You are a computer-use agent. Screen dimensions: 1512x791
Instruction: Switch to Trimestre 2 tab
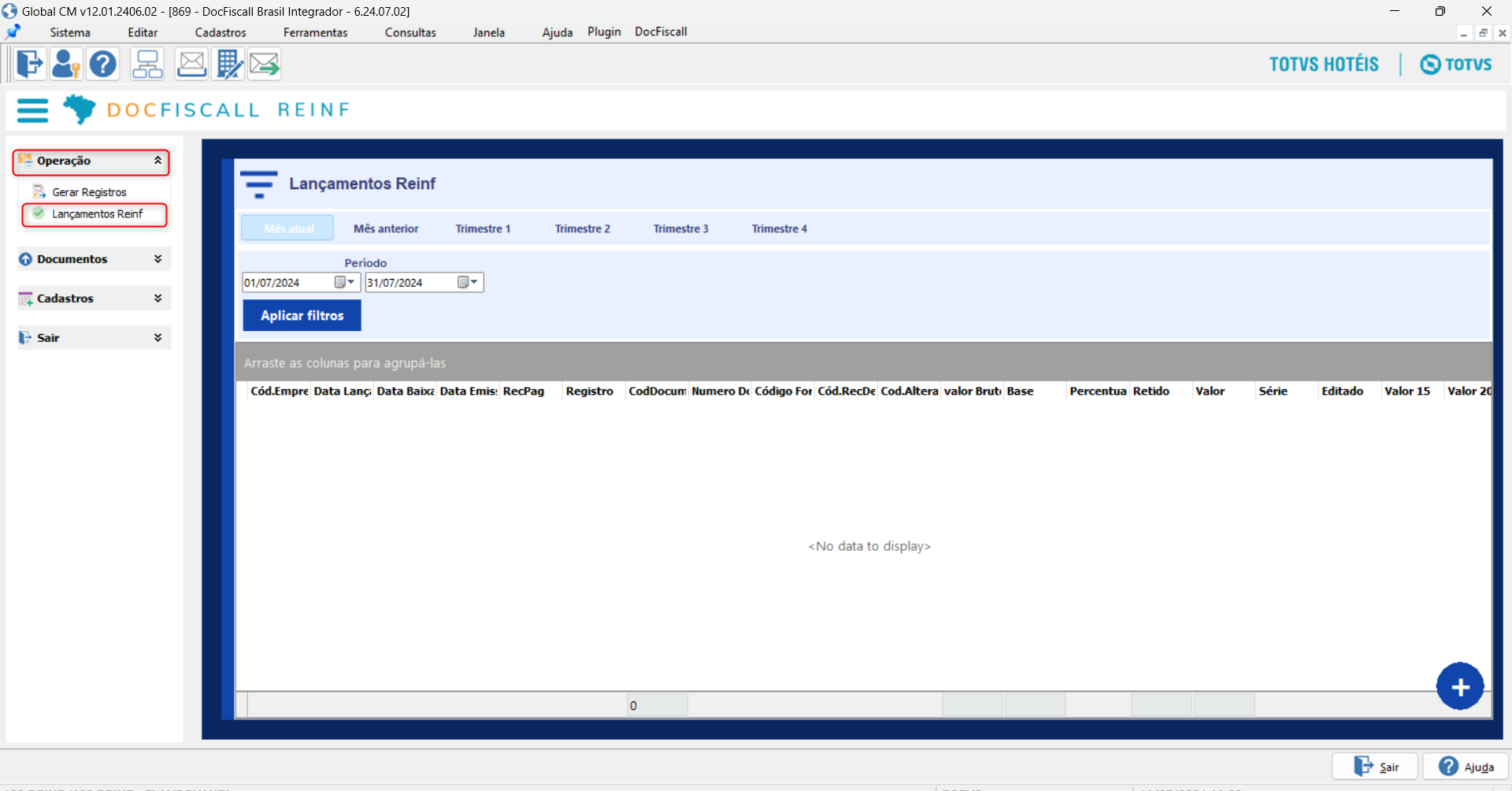click(x=583, y=228)
